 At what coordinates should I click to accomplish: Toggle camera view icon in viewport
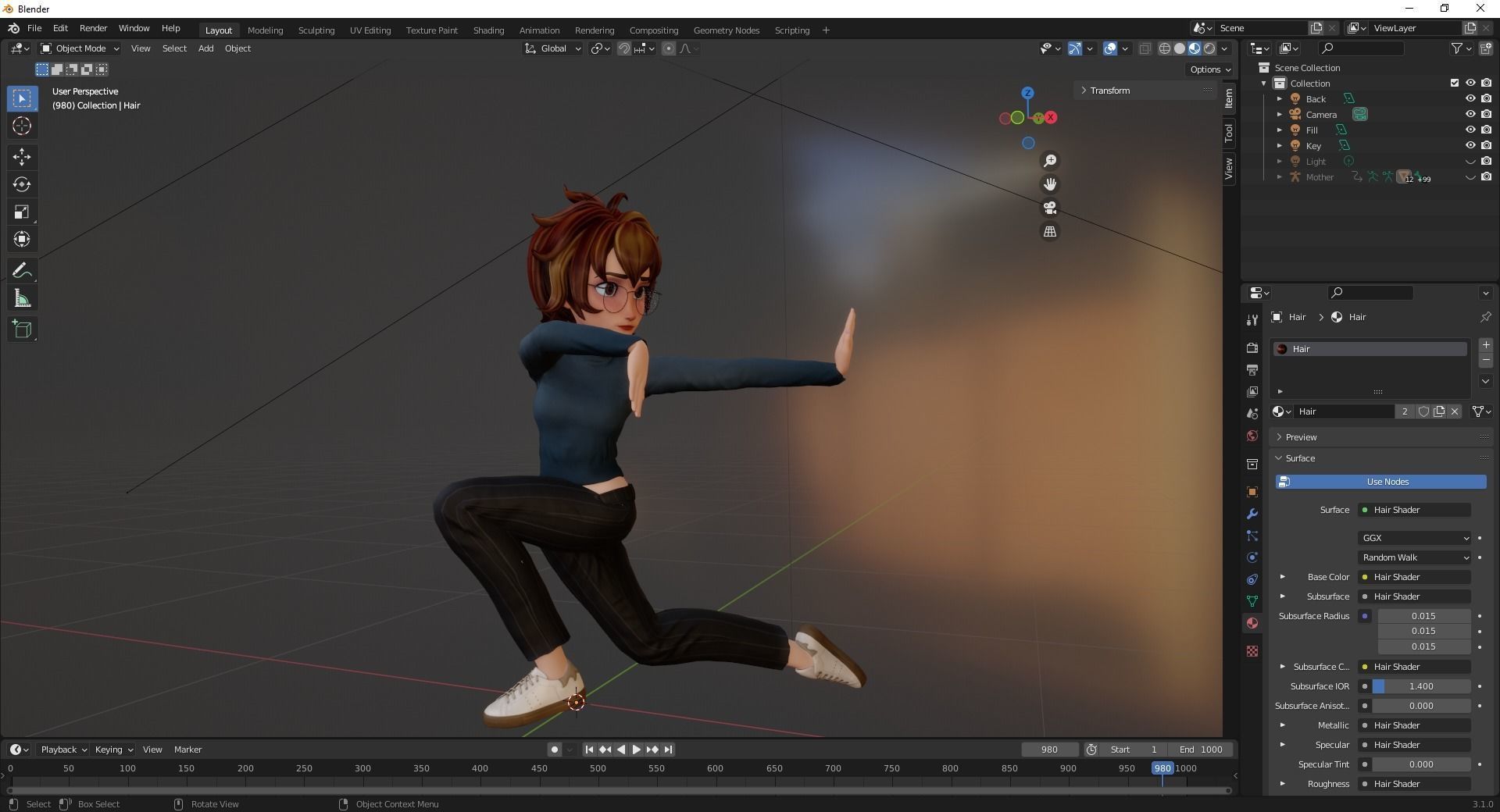(1050, 208)
